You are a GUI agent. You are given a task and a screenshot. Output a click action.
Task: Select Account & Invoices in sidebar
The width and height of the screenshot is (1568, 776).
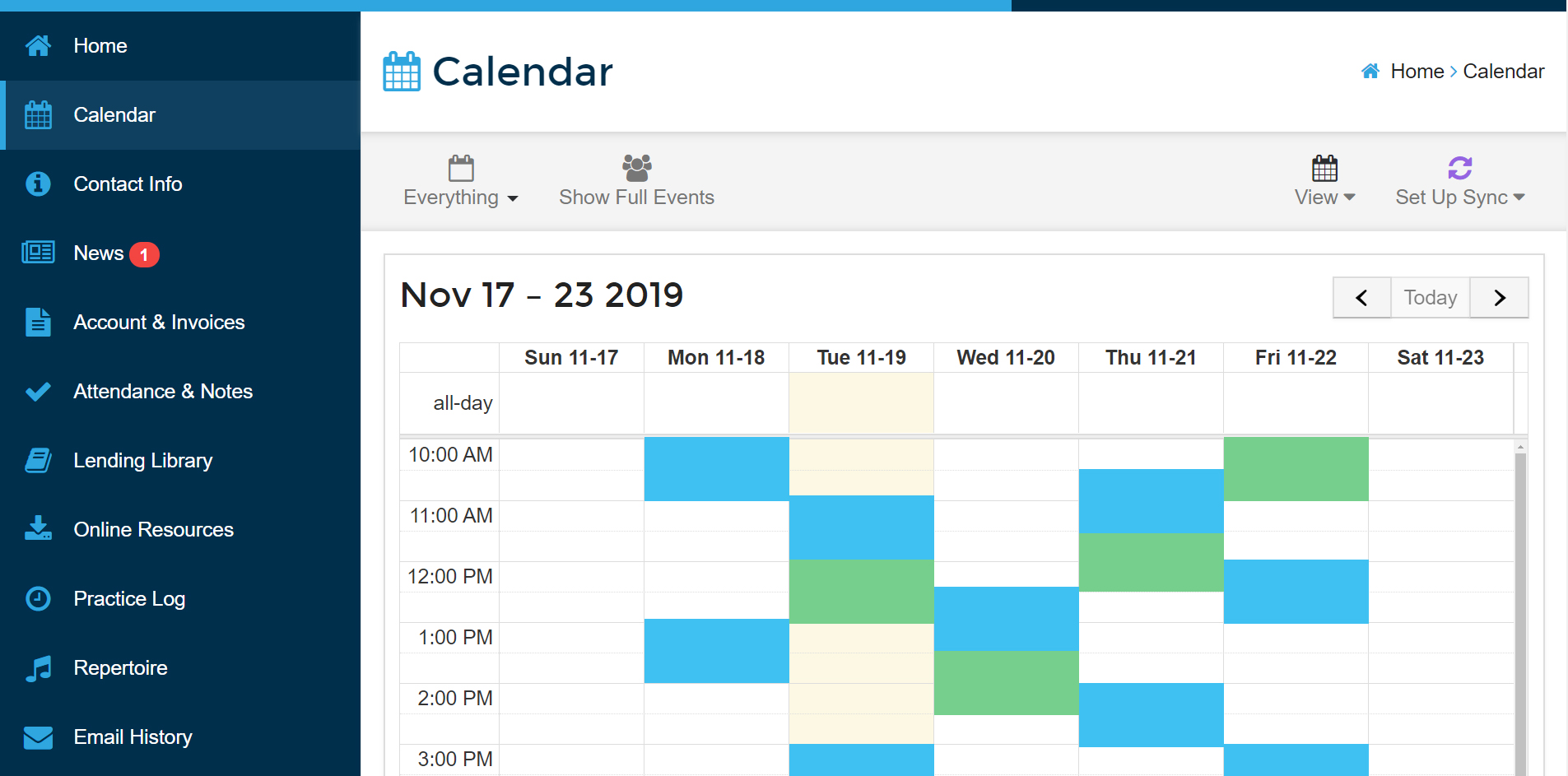(x=180, y=323)
